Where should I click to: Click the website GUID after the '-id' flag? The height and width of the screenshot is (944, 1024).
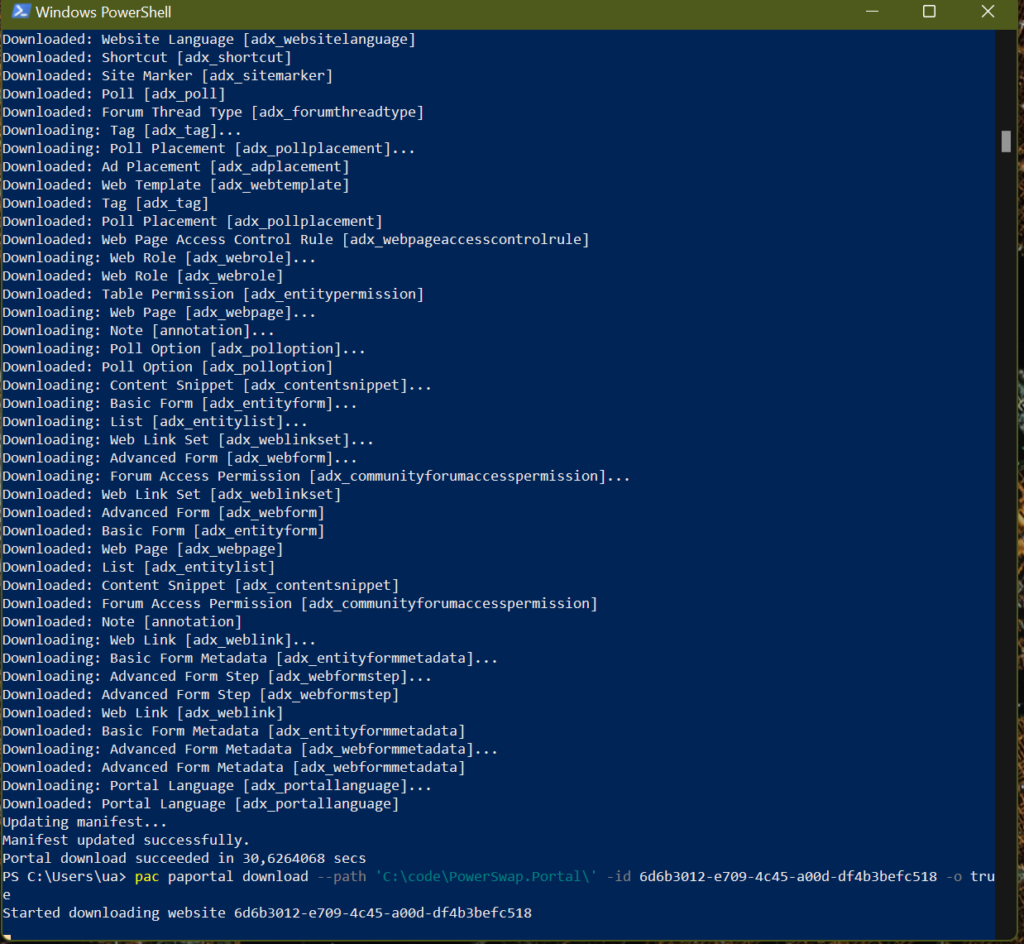[788, 877]
